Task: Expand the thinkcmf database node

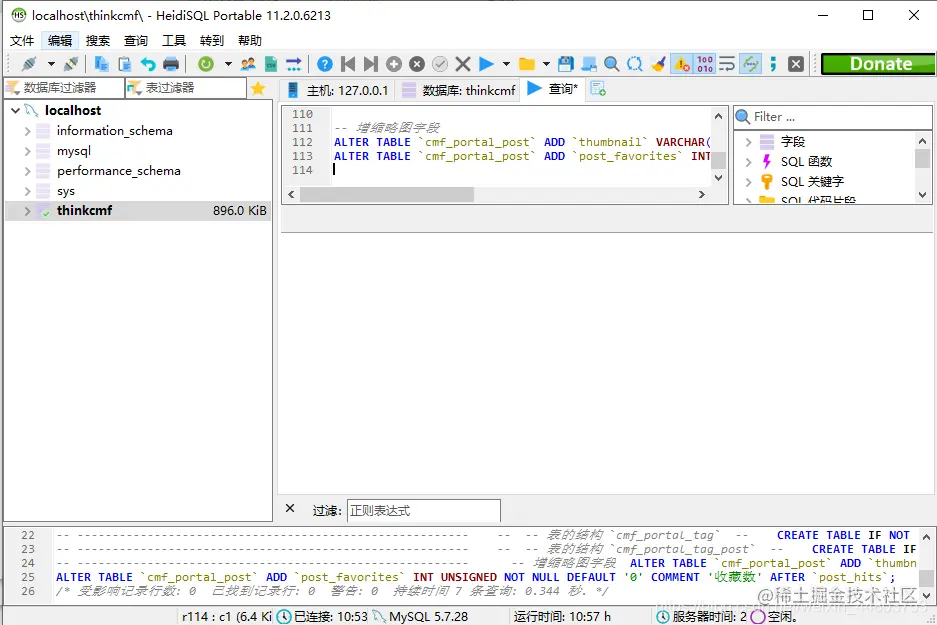Action: [27, 211]
